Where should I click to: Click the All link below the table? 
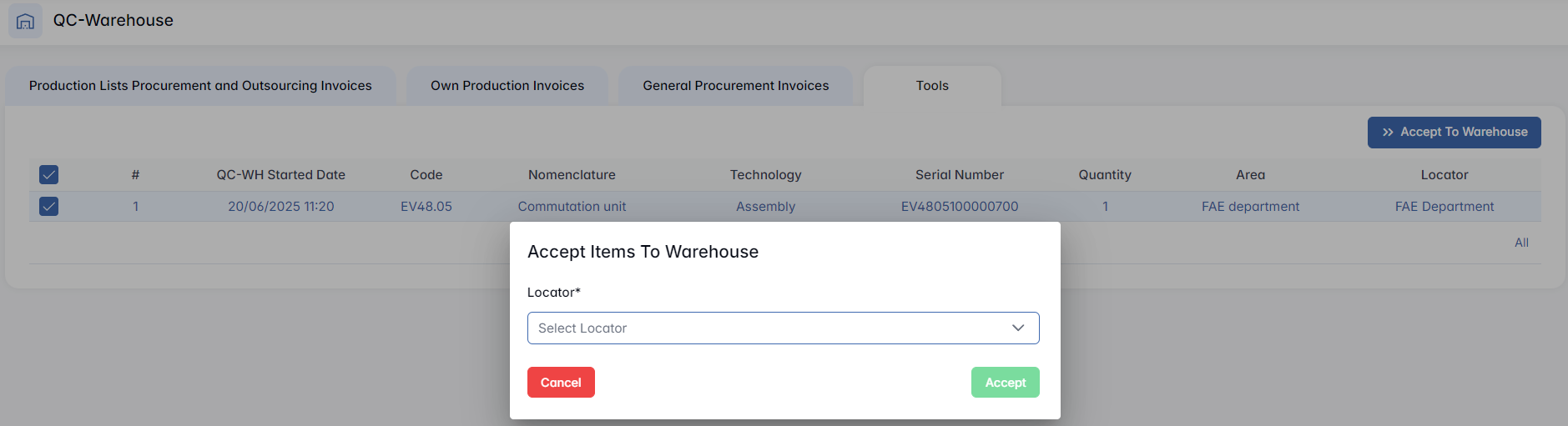[1521, 243]
